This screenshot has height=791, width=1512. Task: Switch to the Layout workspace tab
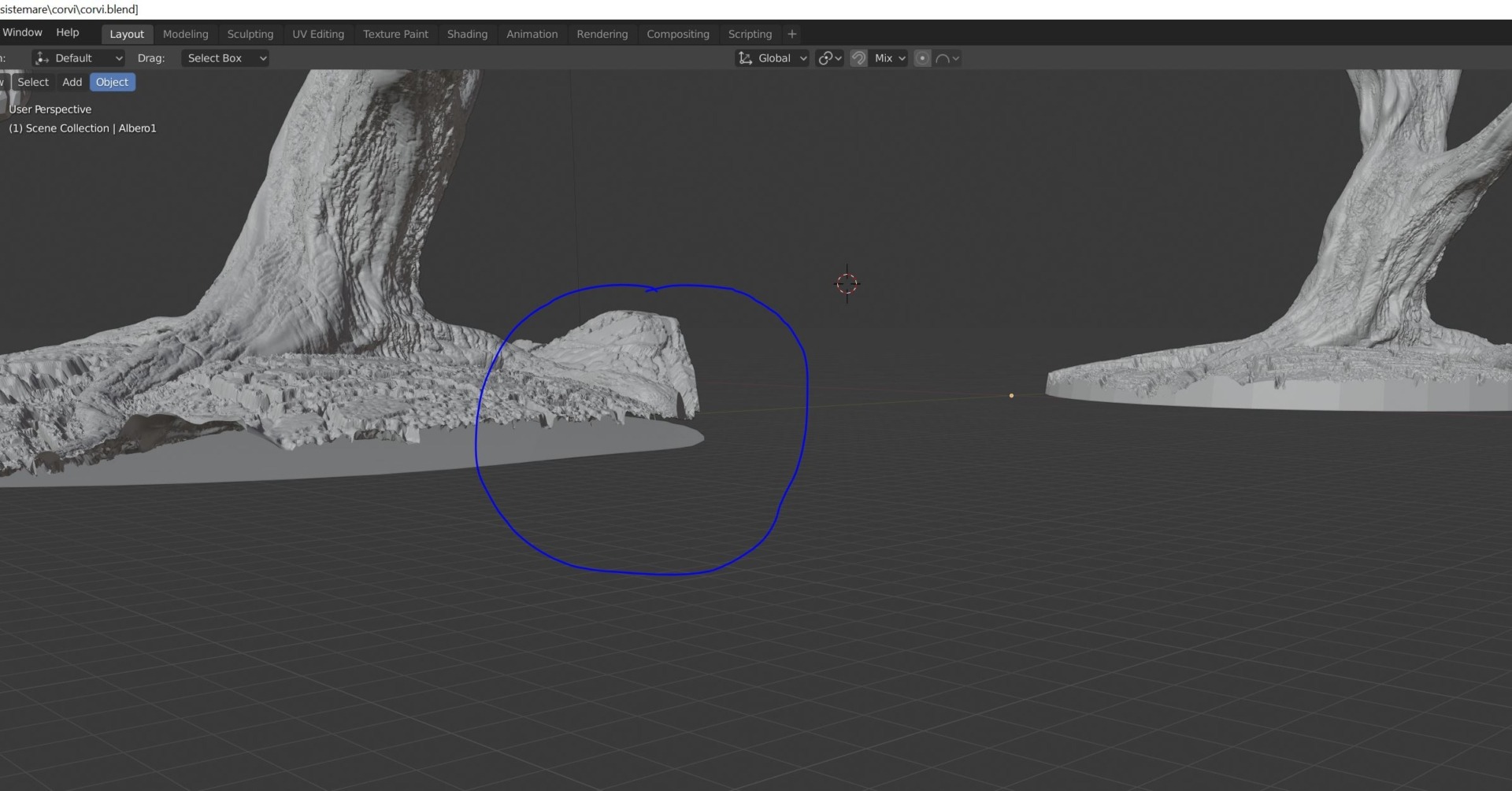point(127,35)
